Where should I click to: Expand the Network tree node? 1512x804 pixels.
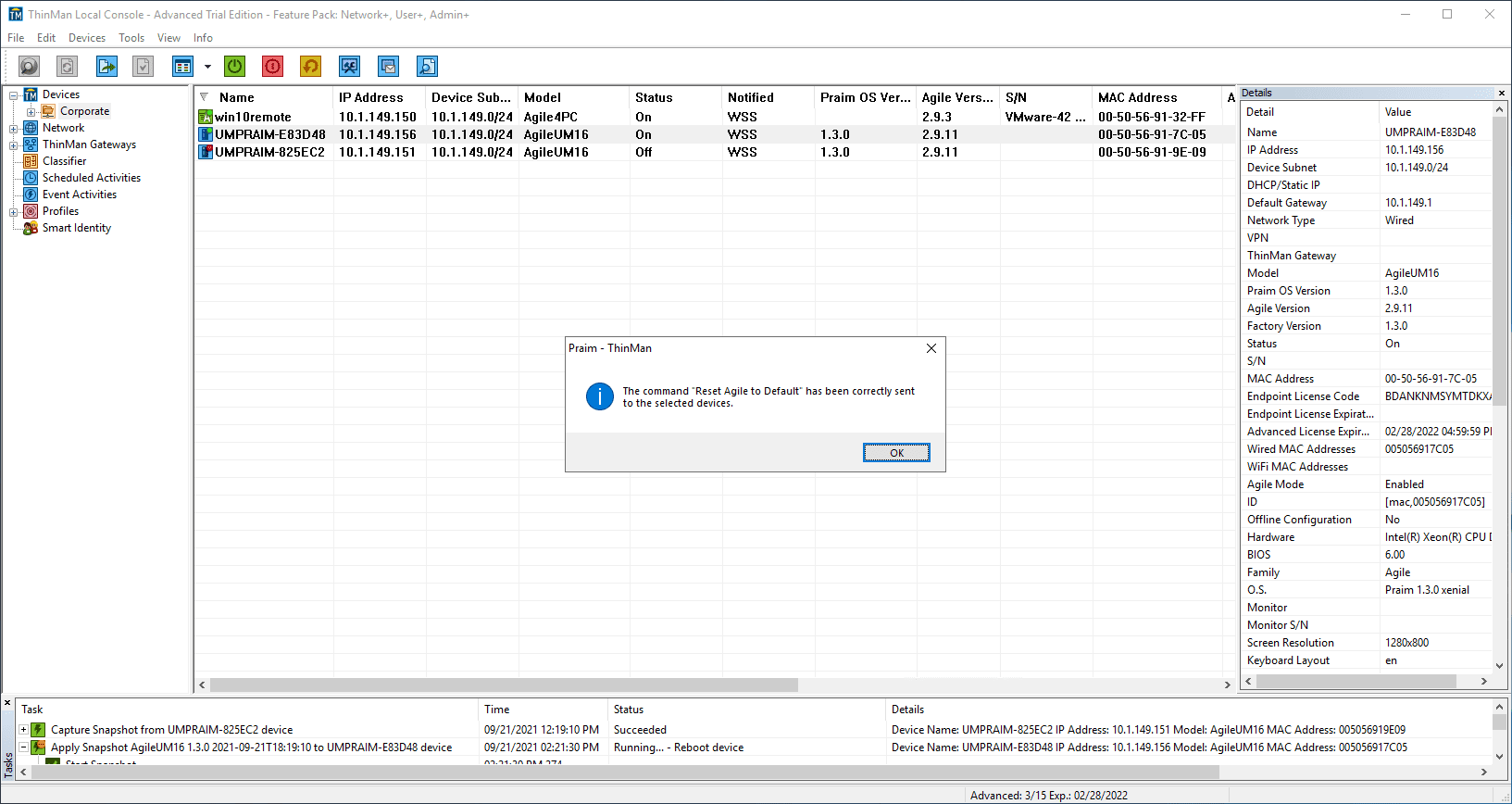pyautogui.click(x=13, y=128)
